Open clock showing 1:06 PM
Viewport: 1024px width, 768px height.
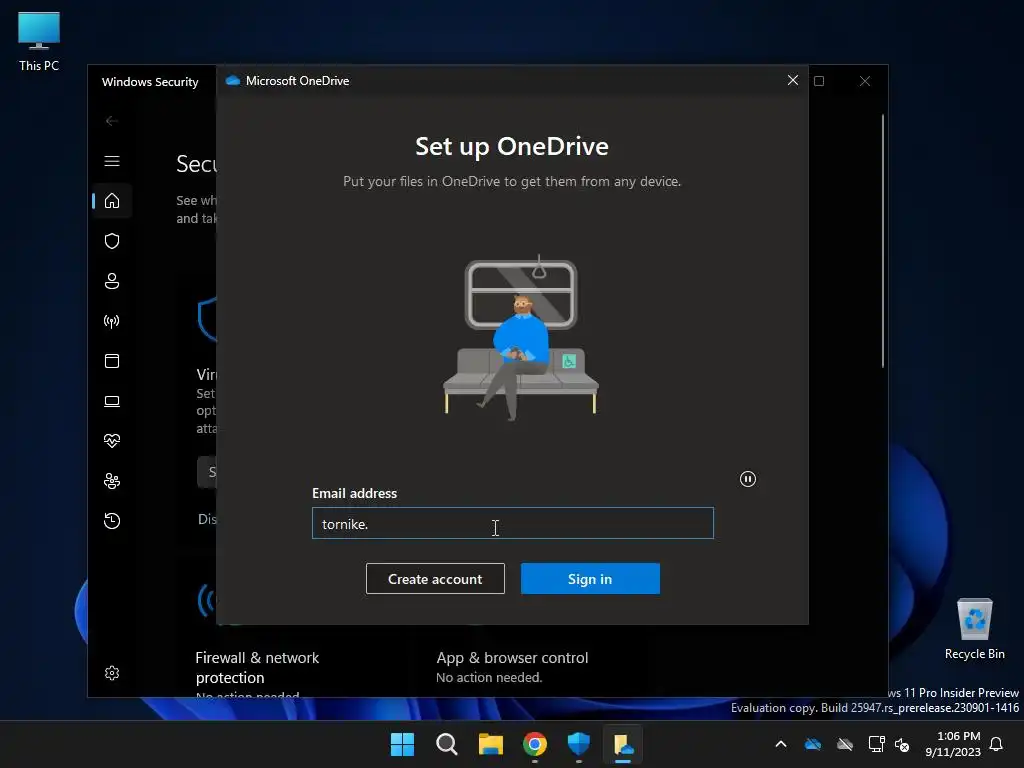pos(953,744)
